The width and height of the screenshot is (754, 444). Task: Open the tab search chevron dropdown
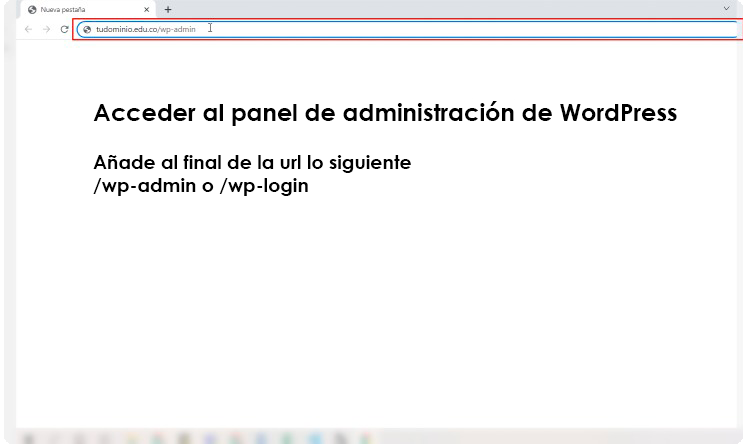click(727, 8)
